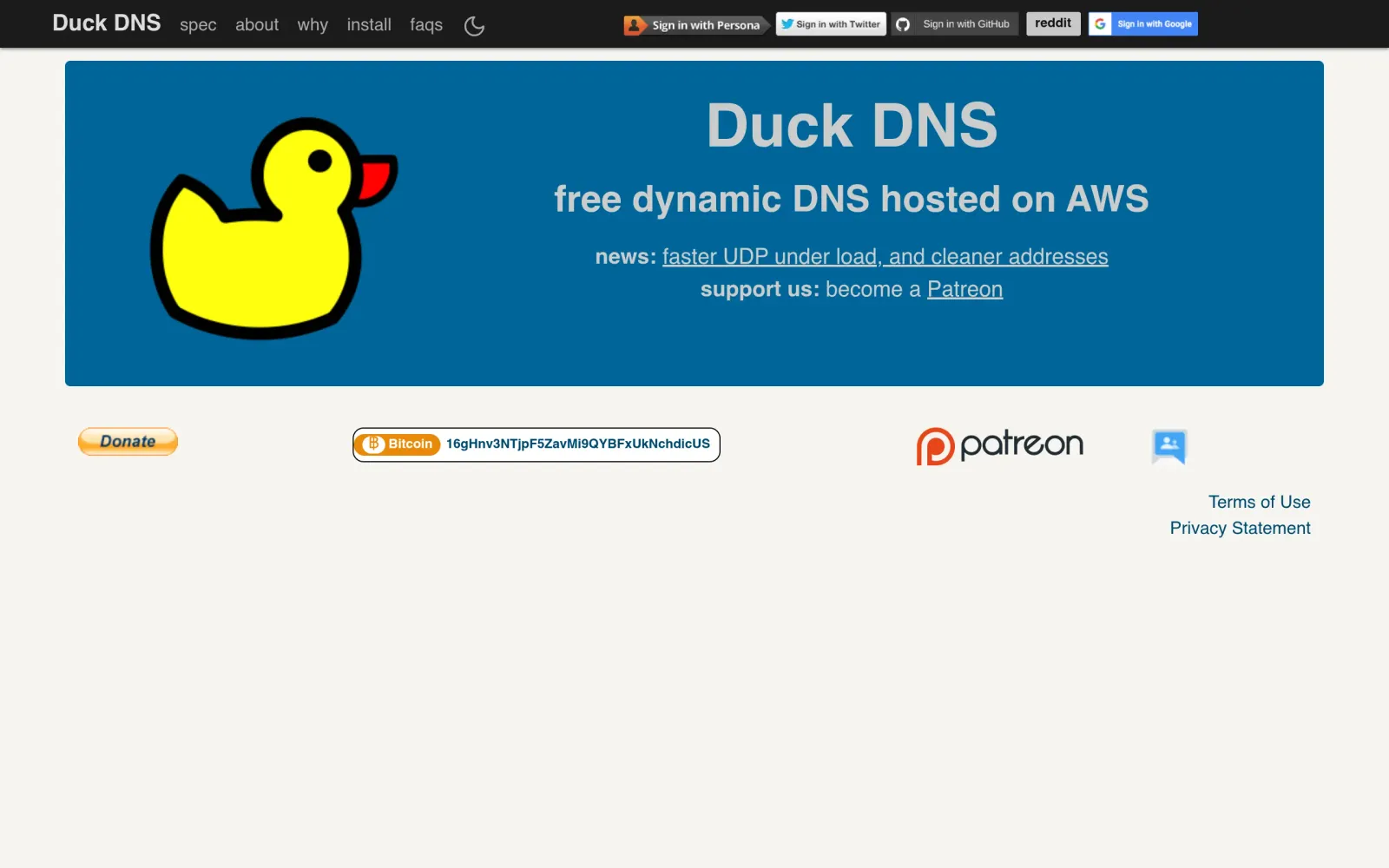
Task: Toggle dark mode with the moon icon
Action: 474,26
